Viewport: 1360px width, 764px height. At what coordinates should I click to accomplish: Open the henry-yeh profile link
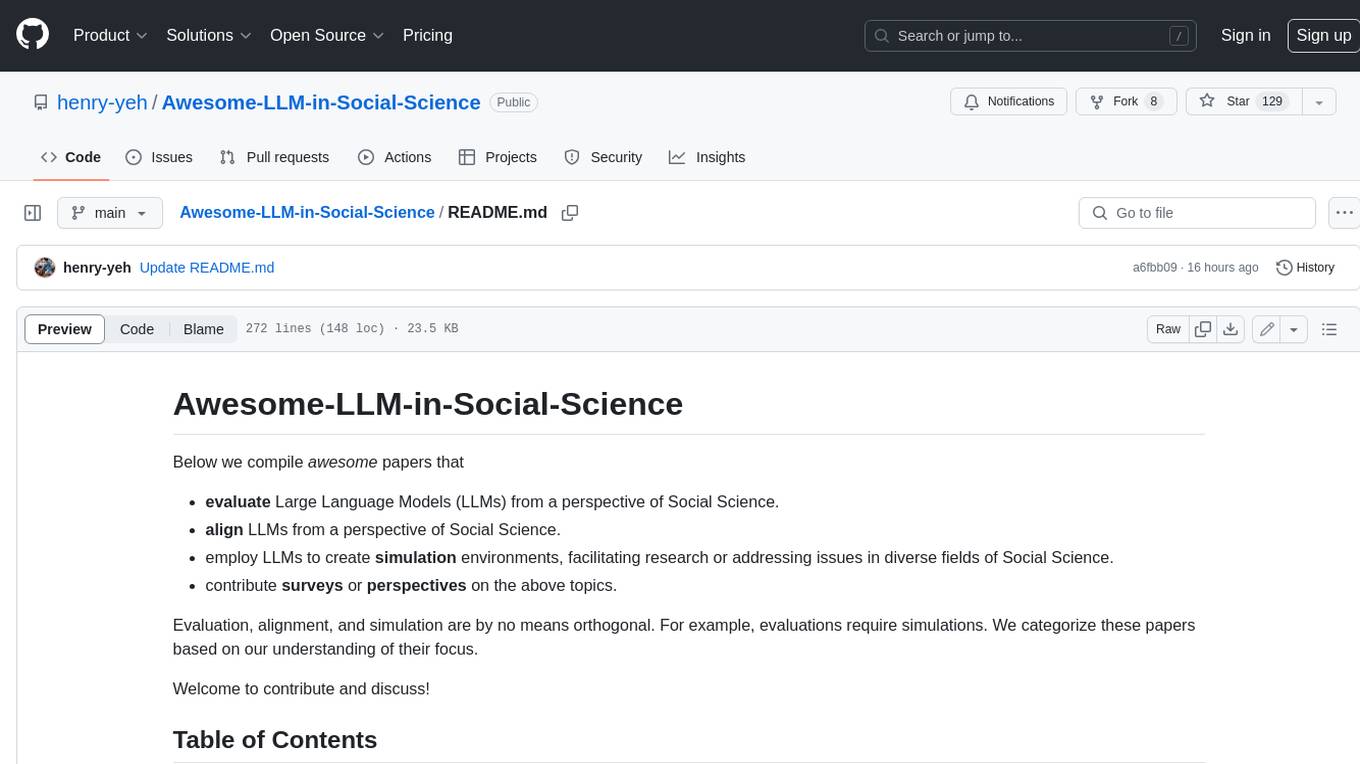tap(102, 102)
